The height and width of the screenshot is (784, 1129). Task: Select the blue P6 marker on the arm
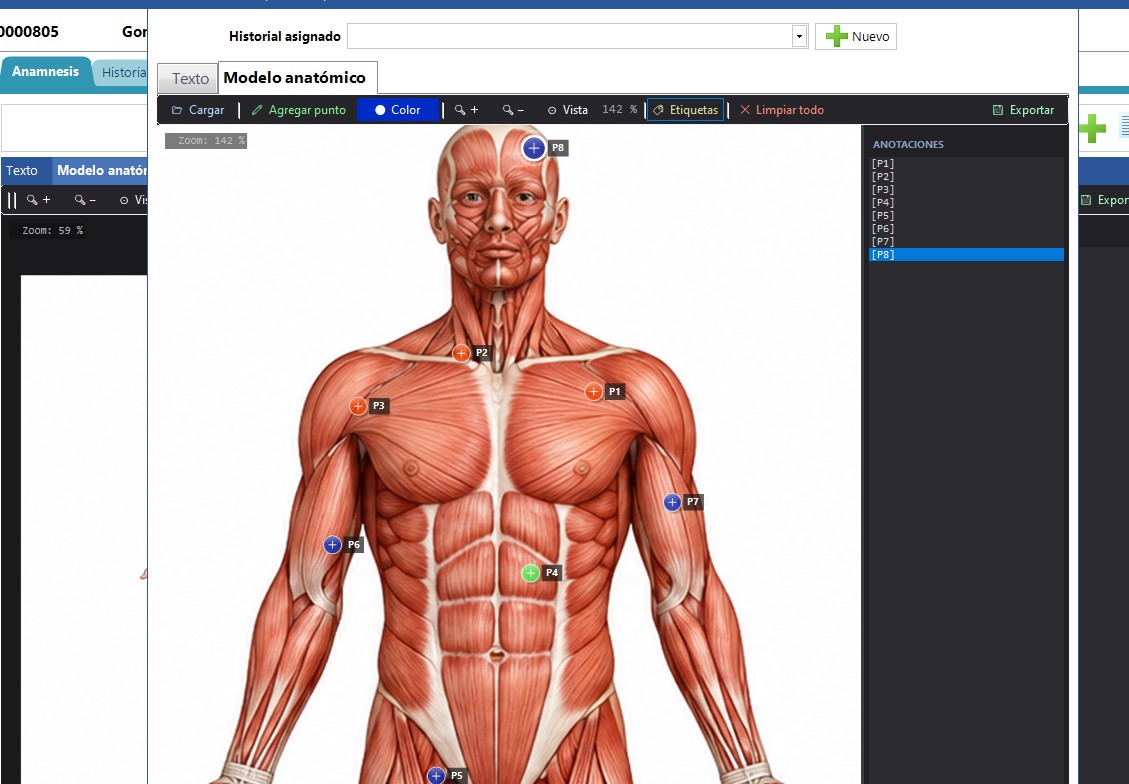332,545
